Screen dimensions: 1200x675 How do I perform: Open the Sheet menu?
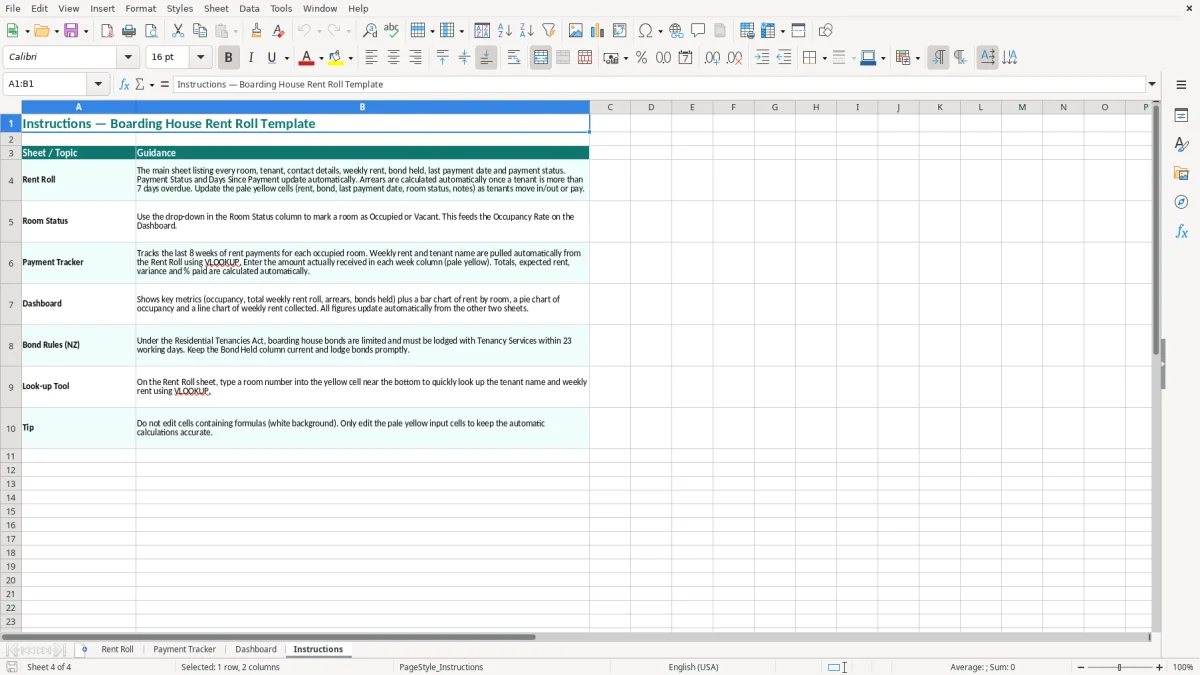(x=216, y=8)
